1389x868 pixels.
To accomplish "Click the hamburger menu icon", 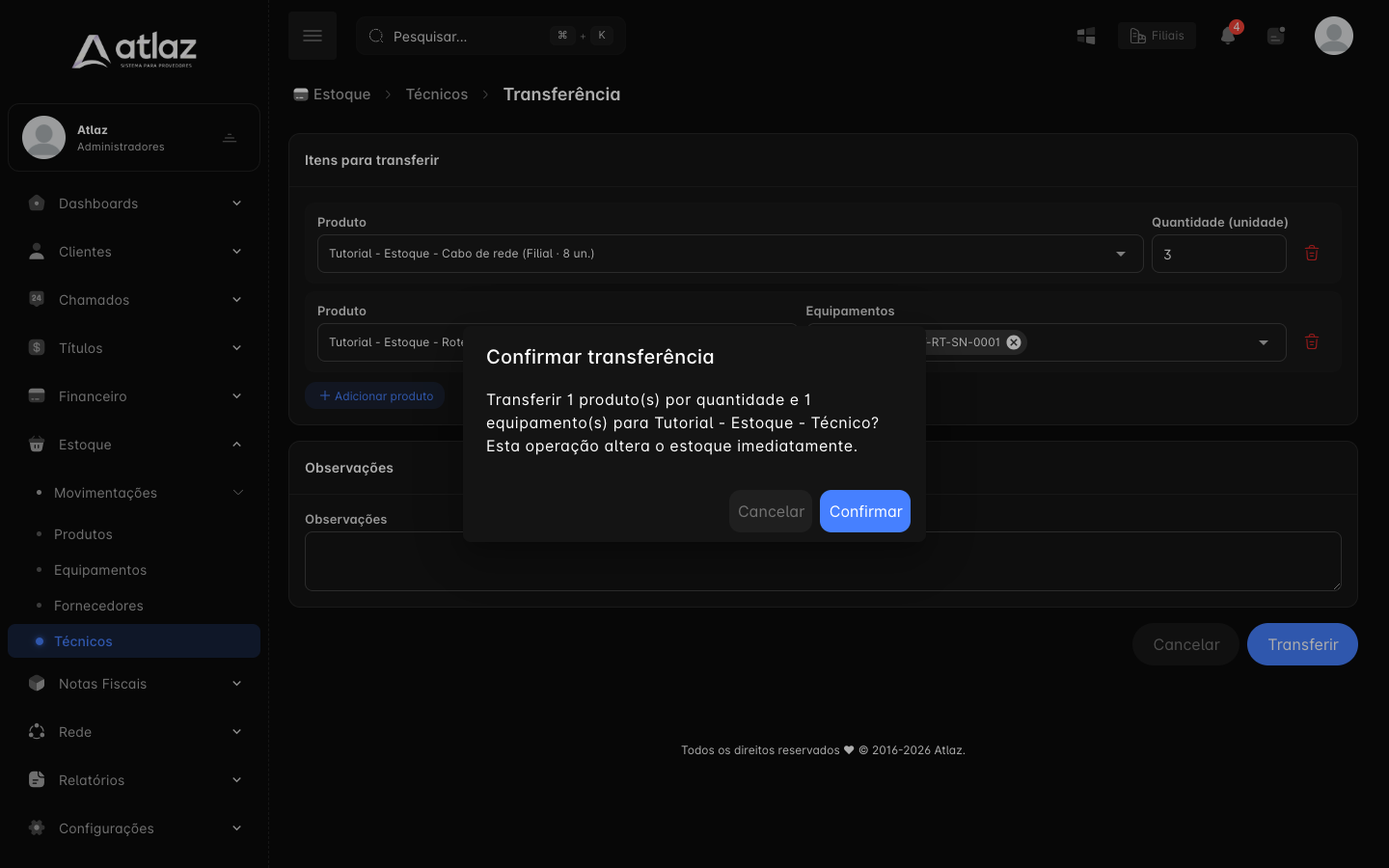I will (313, 36).
